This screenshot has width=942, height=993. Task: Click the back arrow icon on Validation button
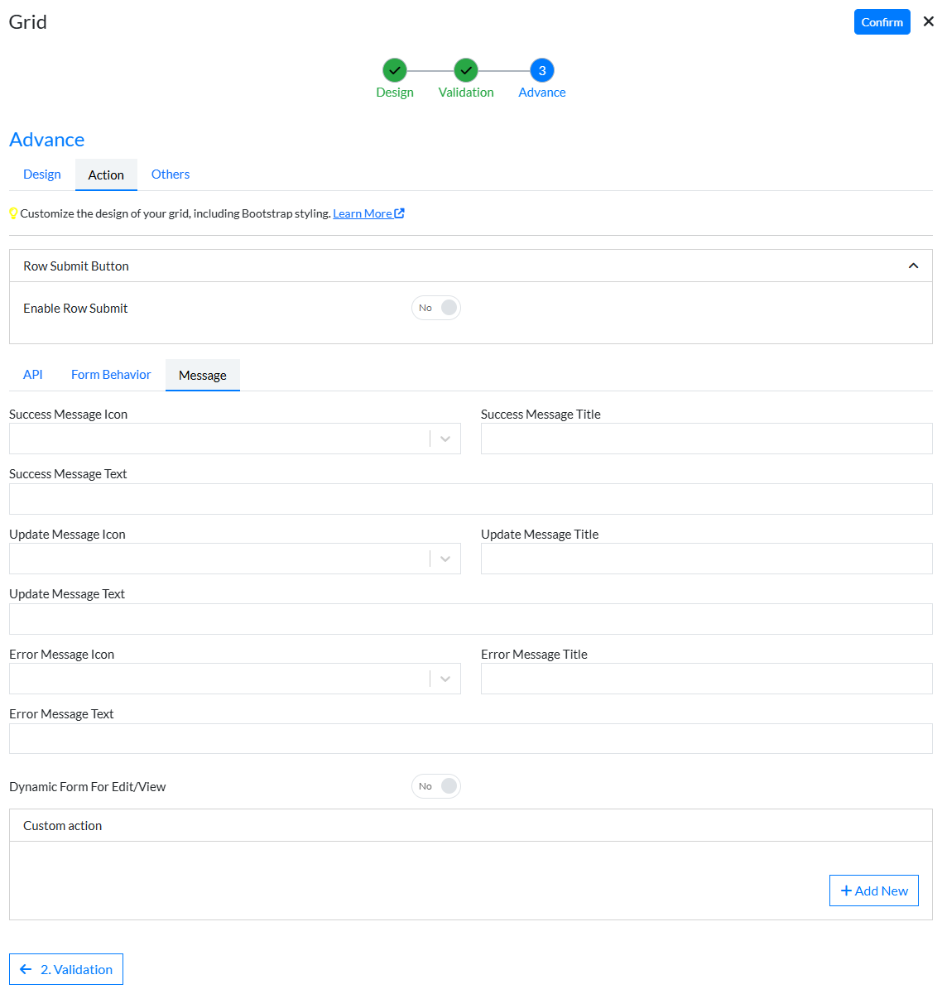(22, 968)
